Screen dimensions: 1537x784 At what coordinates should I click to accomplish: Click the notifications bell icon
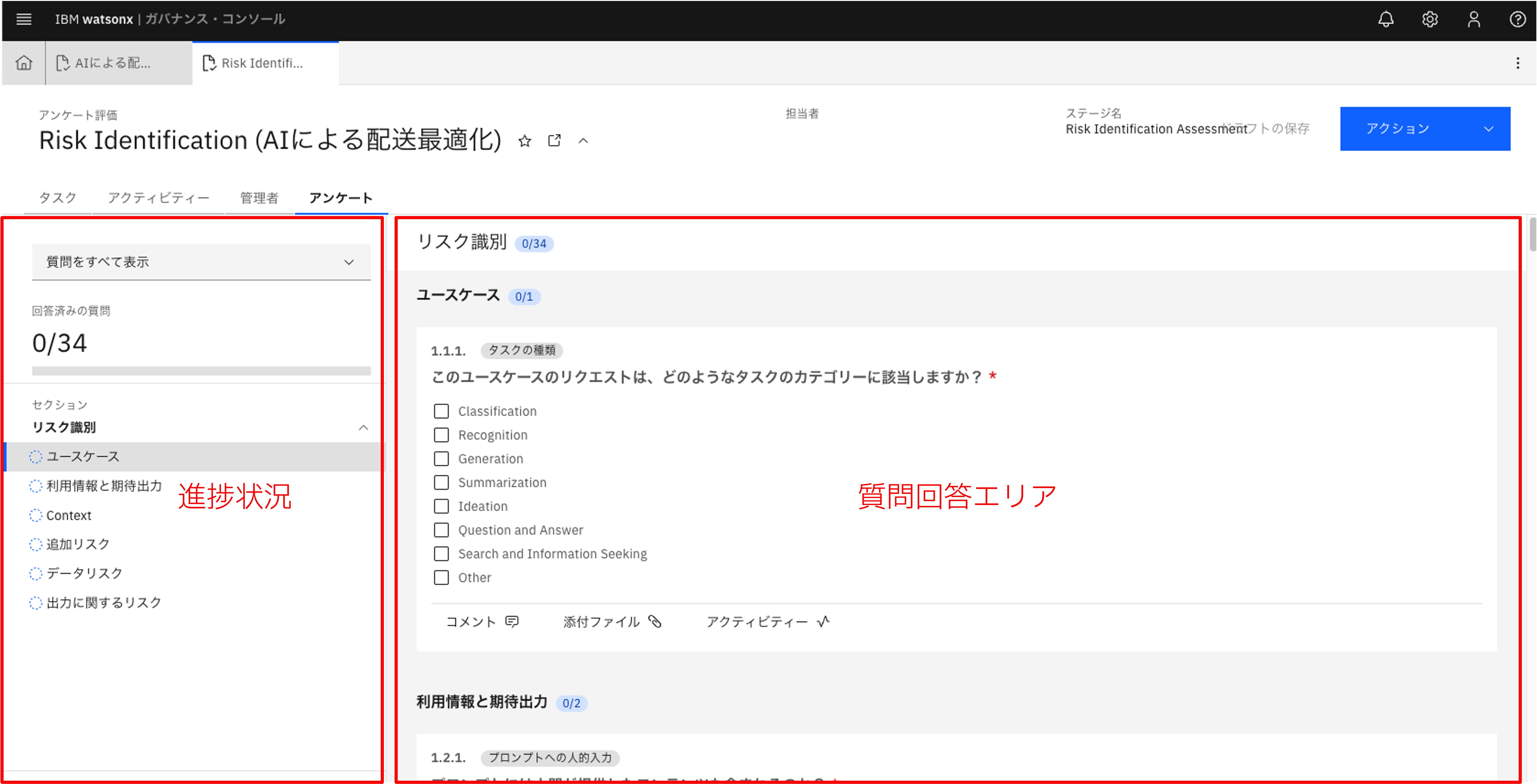(x=1386, y=19)
